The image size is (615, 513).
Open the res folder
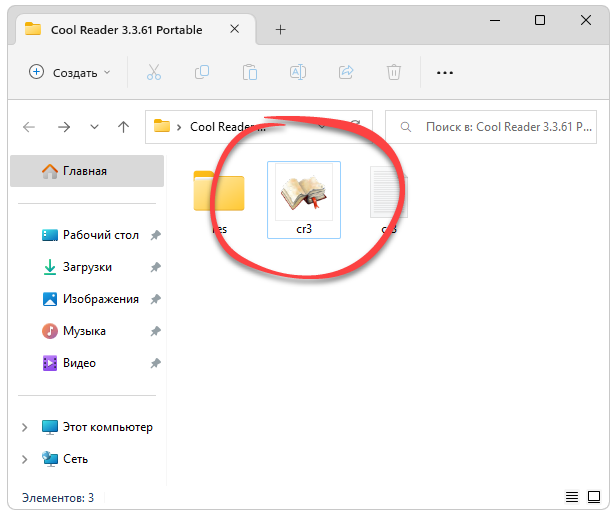(x=219, y=195)
